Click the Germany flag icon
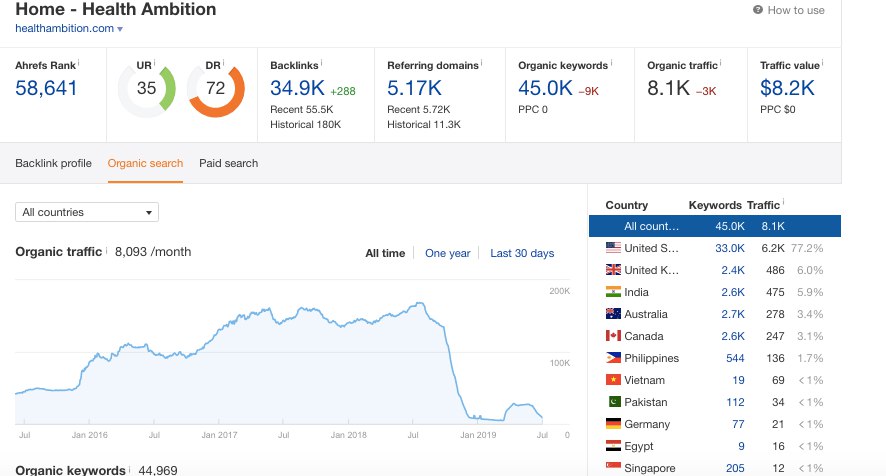 tap(613, 423)
